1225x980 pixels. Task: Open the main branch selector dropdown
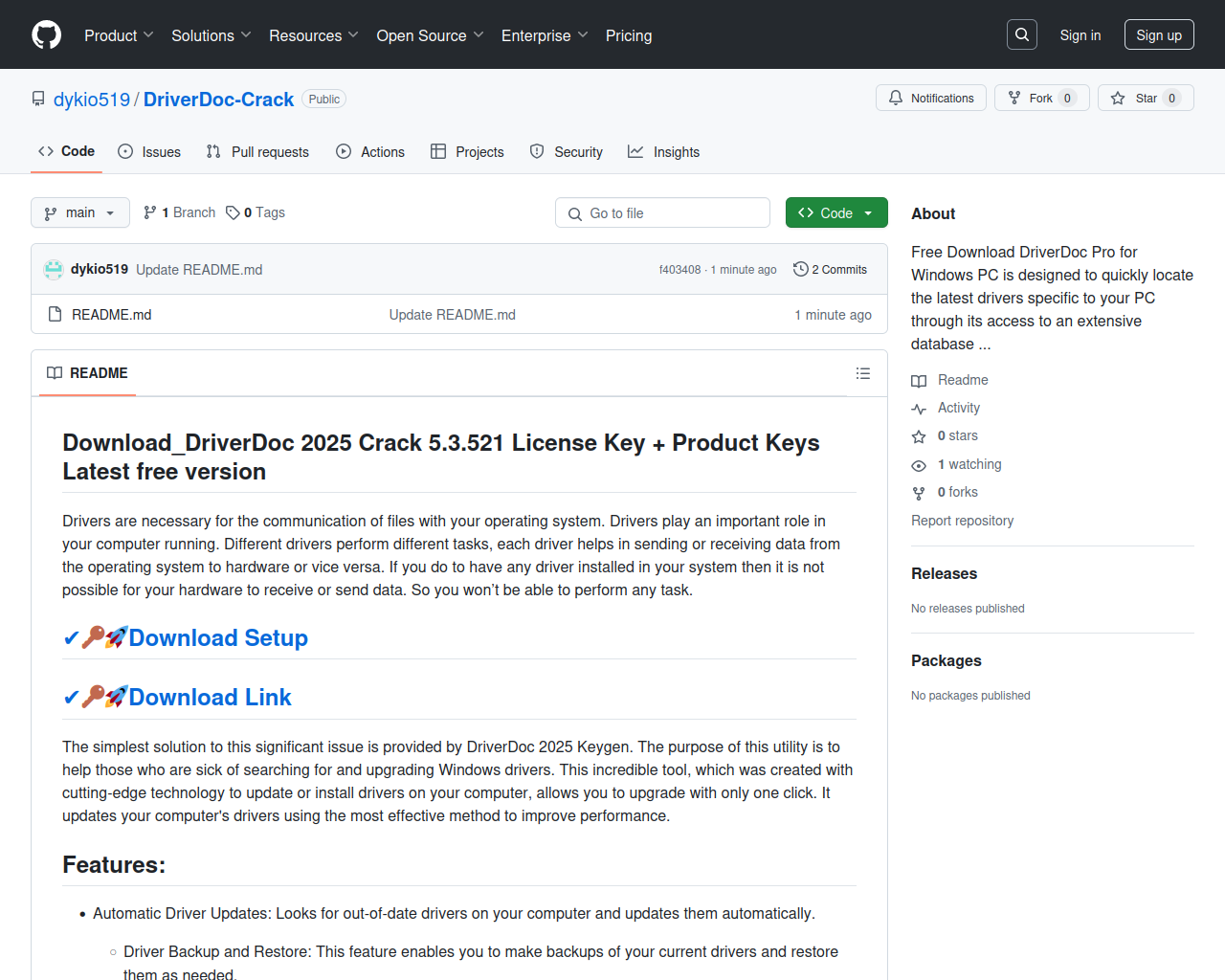tap(80, 212)
